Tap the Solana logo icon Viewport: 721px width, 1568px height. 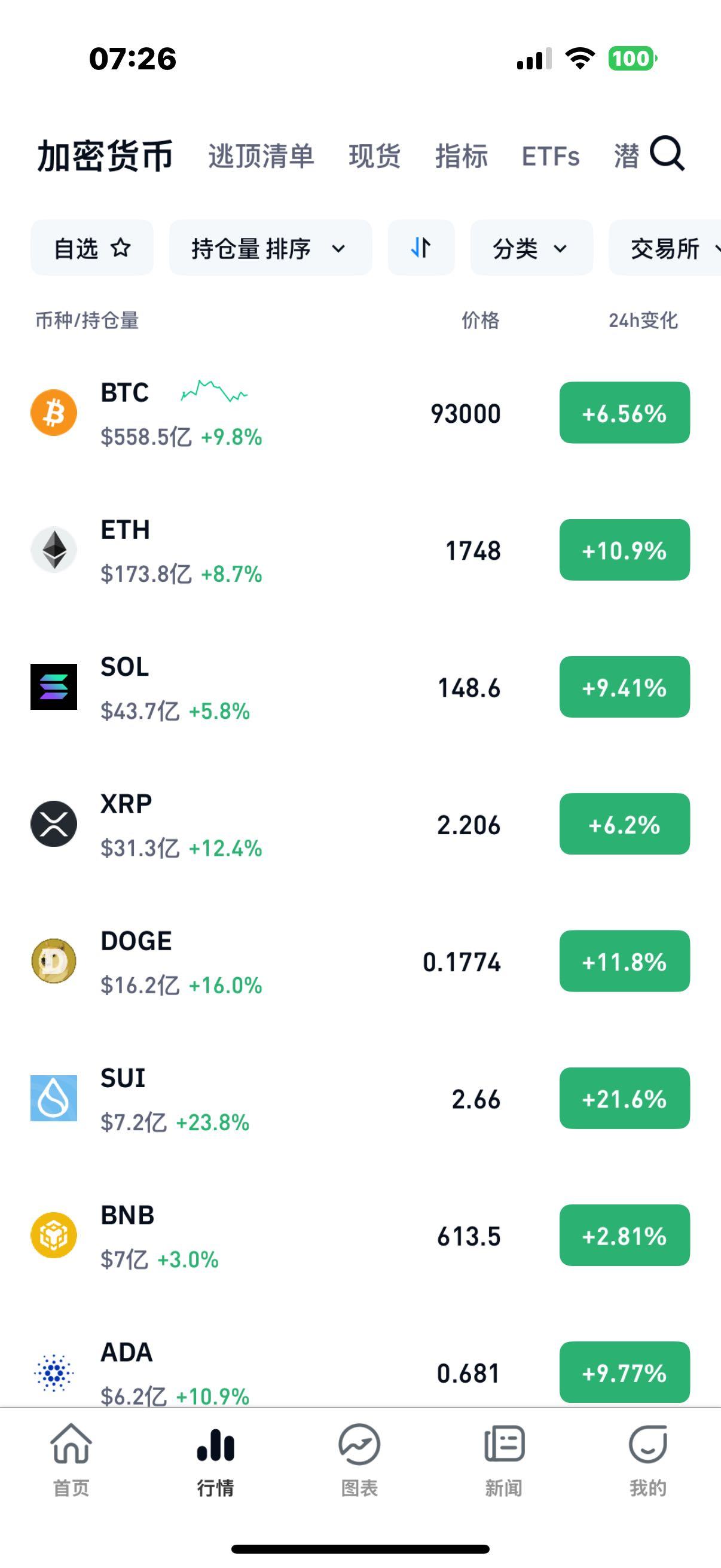54,687
